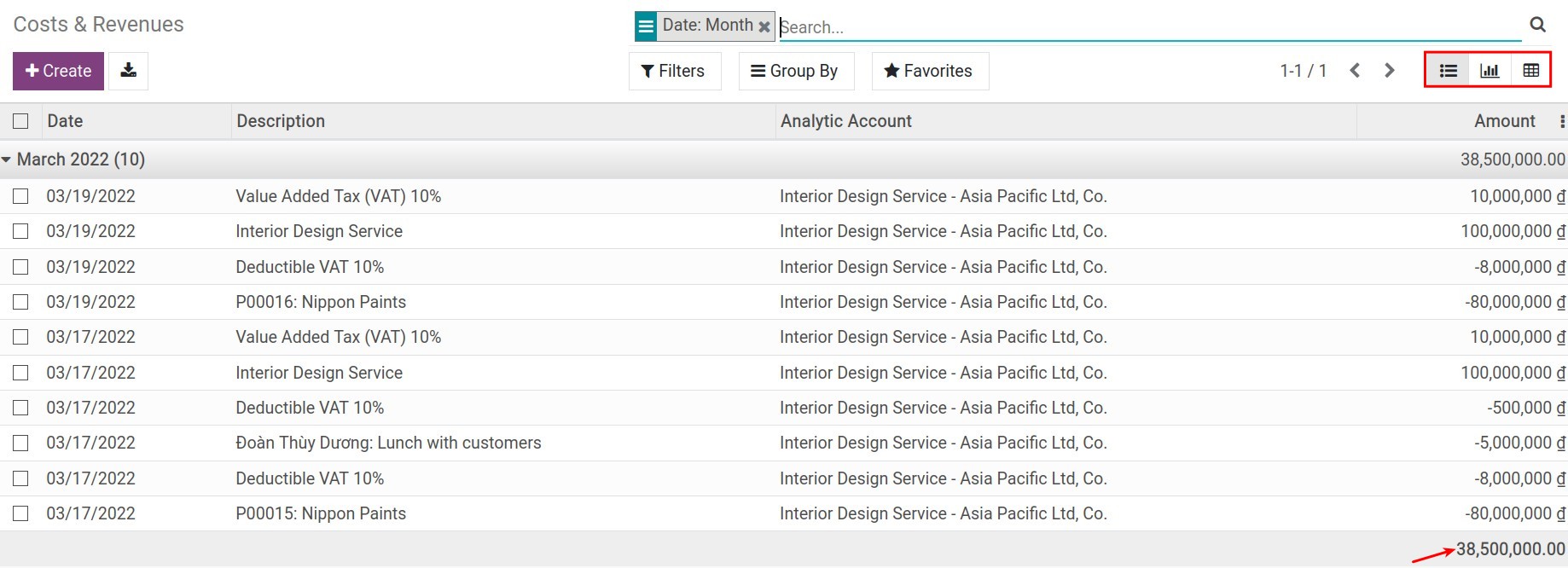Click the download/export icon next to Create
The width and height of the screenshot is (1568, 568).
coord(128,71)
